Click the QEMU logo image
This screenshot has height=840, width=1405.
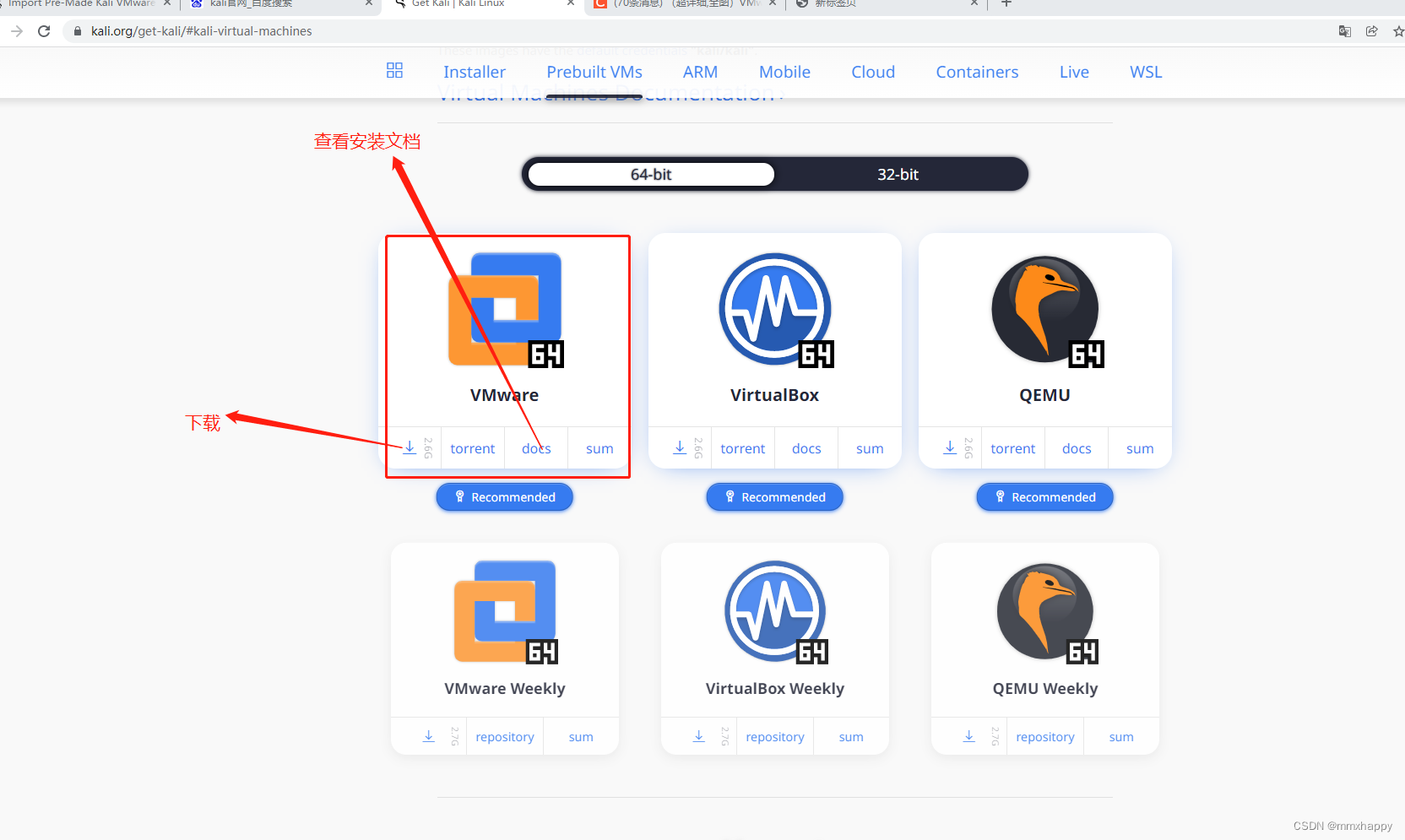click(x=1047, y=310)
